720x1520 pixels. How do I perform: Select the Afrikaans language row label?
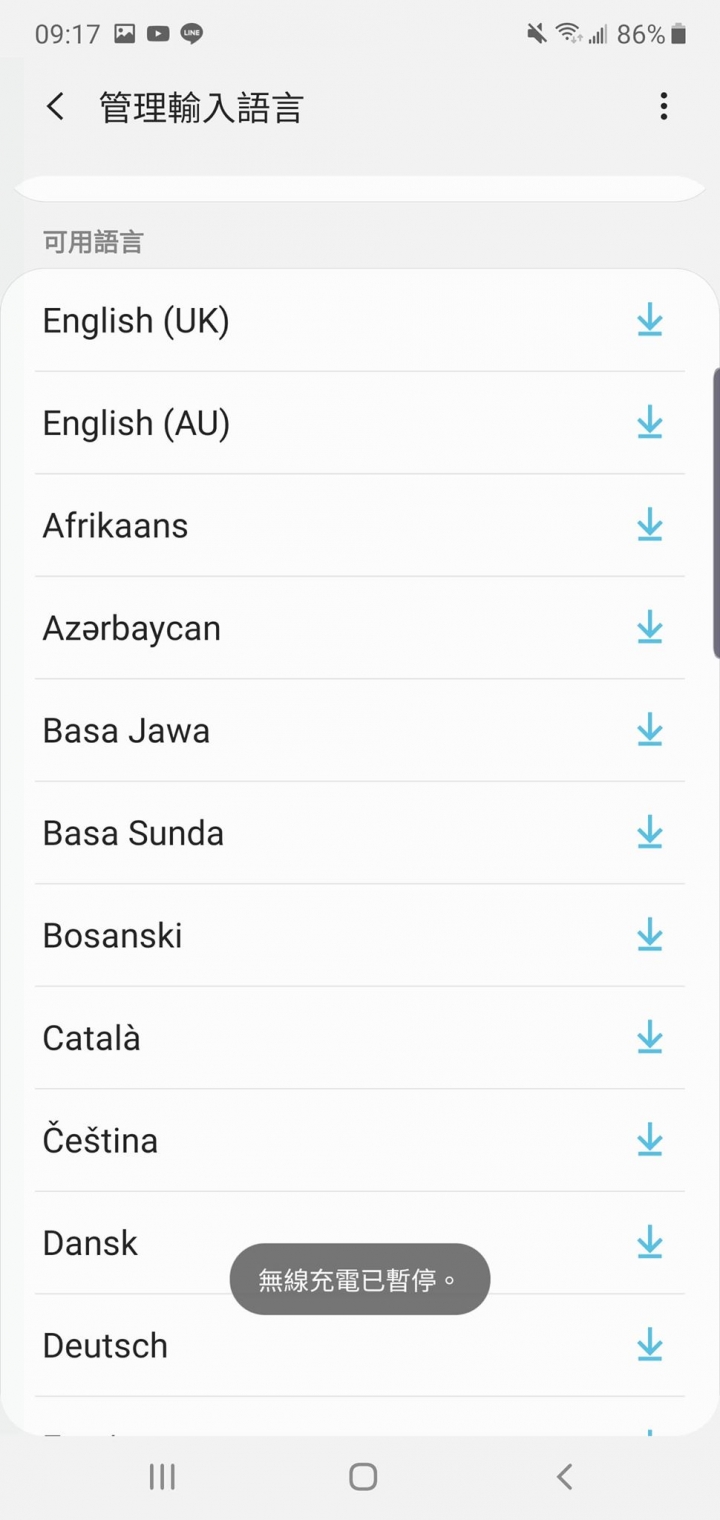point(115,526)
